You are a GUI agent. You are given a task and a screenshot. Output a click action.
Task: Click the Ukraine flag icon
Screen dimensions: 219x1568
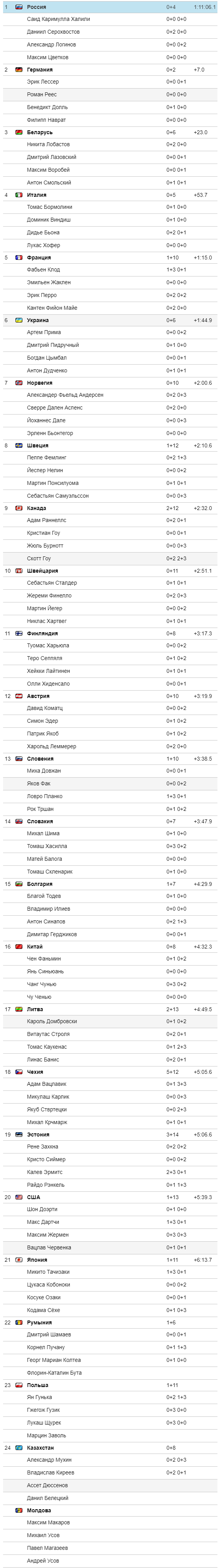[19, 320]
